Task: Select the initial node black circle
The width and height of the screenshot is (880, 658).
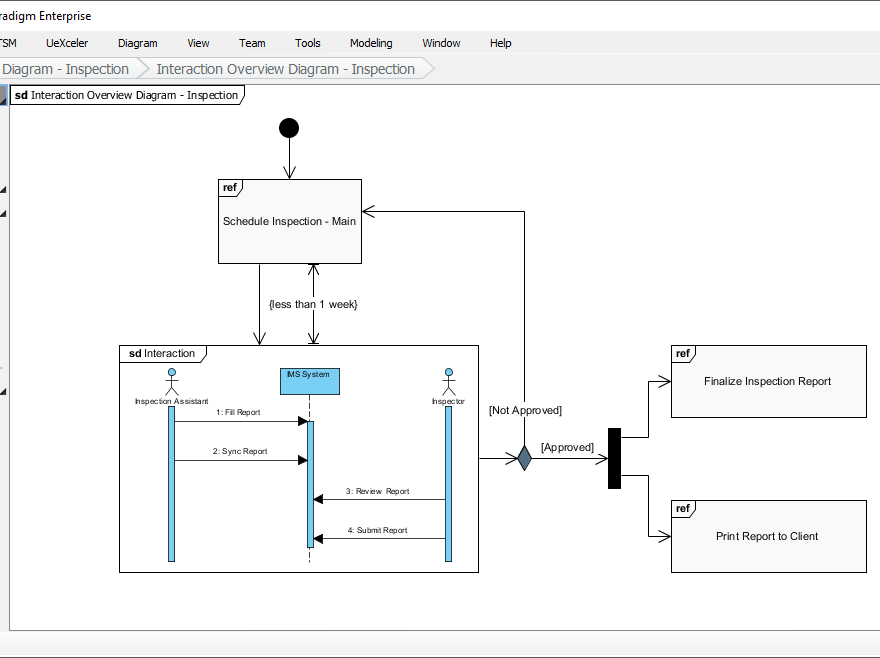Action: point(289,127)
